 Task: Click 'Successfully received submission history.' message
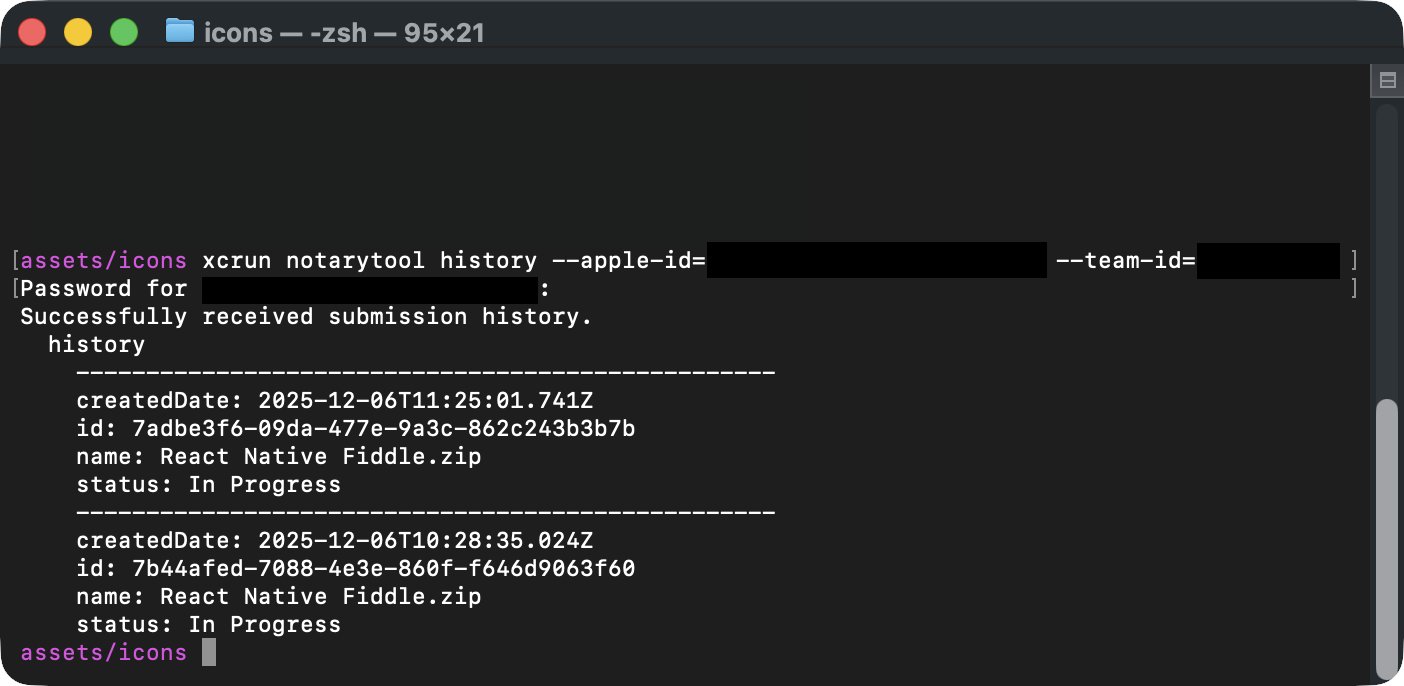click(x=307, y=317)
